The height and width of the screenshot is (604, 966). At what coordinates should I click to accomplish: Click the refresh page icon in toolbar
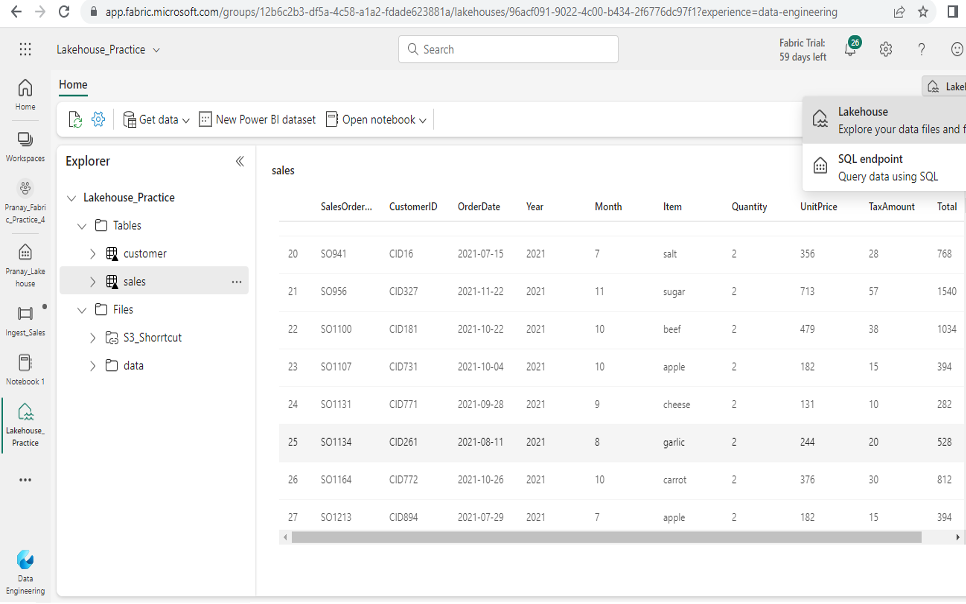(x=75, y=120)
